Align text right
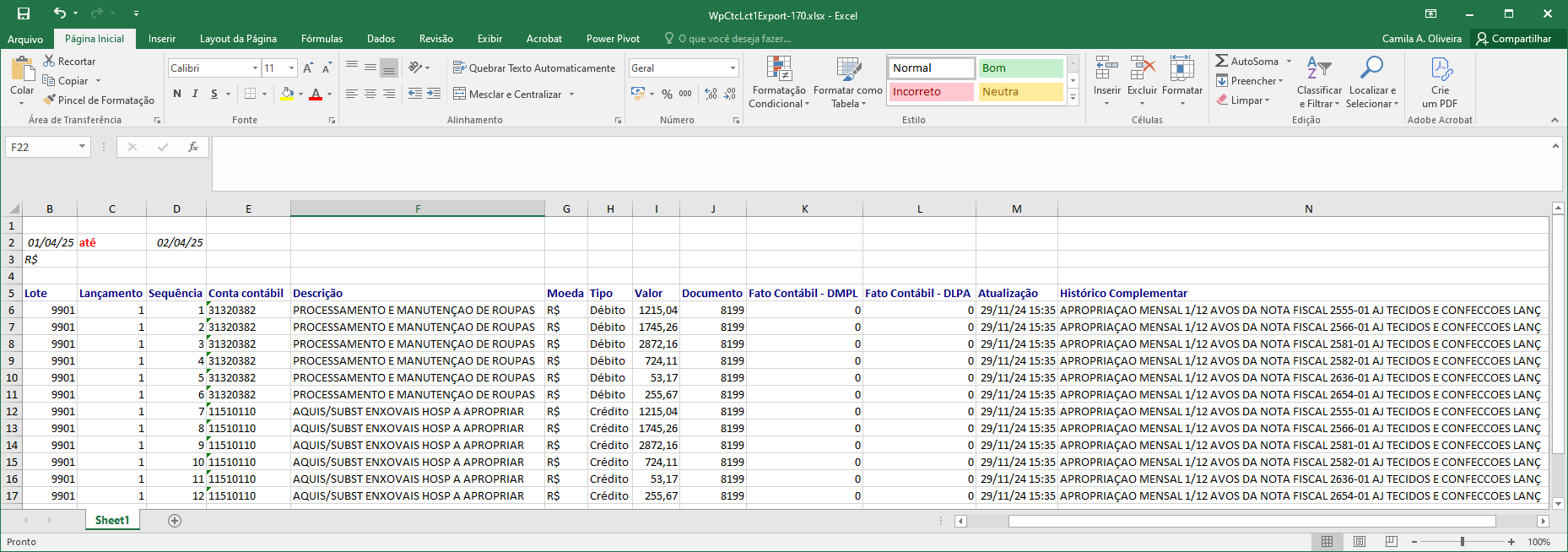The height and width of the screenshot is (552, 1568). [389, 94]
